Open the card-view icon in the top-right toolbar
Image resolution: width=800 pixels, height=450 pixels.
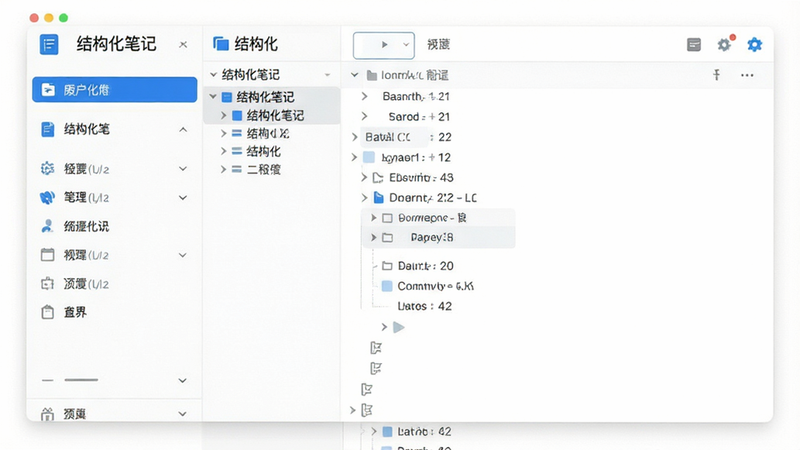(694, 45)
